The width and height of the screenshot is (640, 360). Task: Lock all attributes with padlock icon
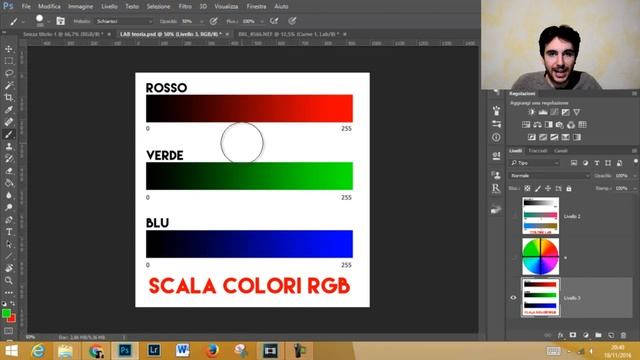(x=569, y=188)
